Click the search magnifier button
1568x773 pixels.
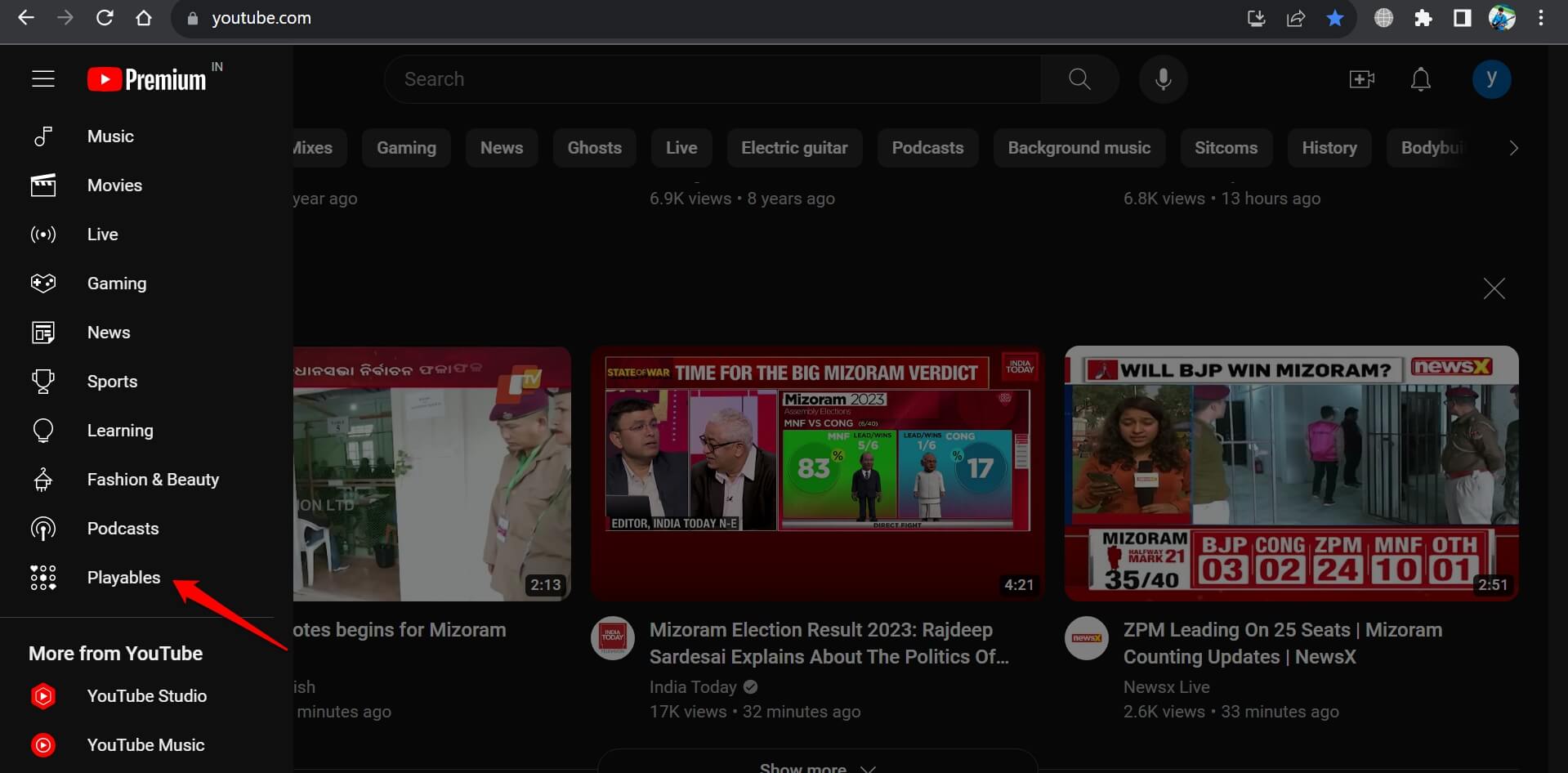tap(1079, 79)
